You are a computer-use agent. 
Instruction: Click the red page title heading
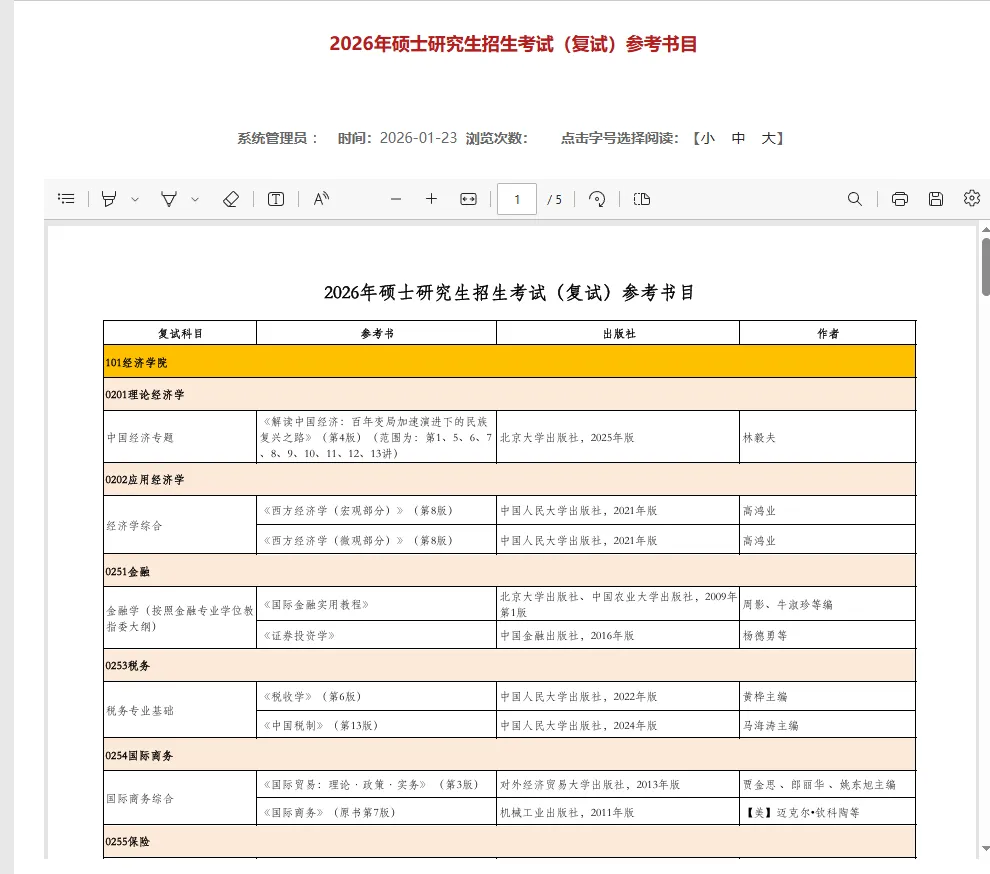513,44
